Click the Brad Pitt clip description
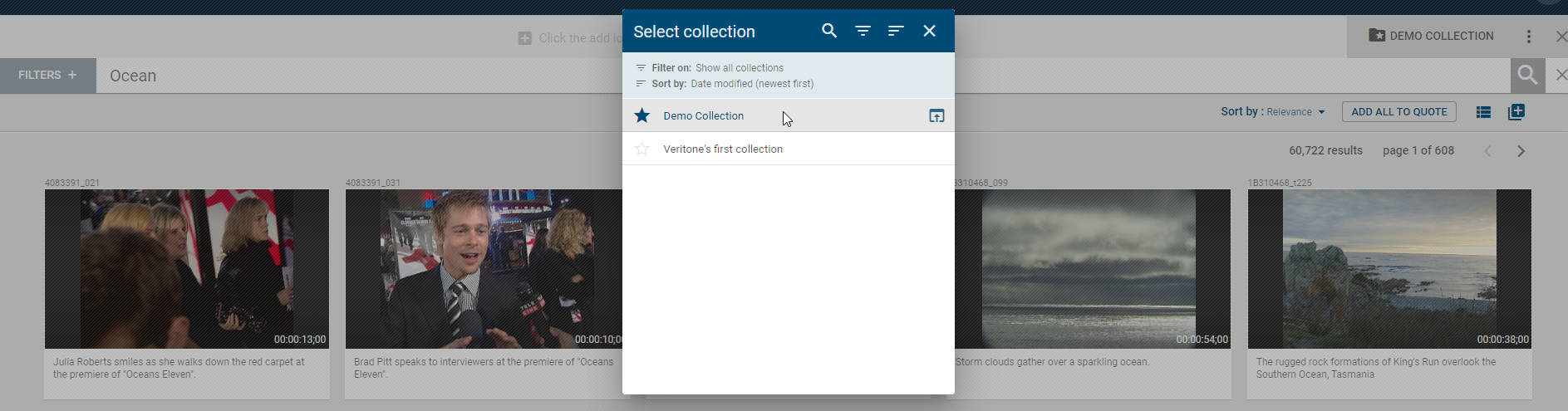 pyautogui.click(x=484, y=368)
